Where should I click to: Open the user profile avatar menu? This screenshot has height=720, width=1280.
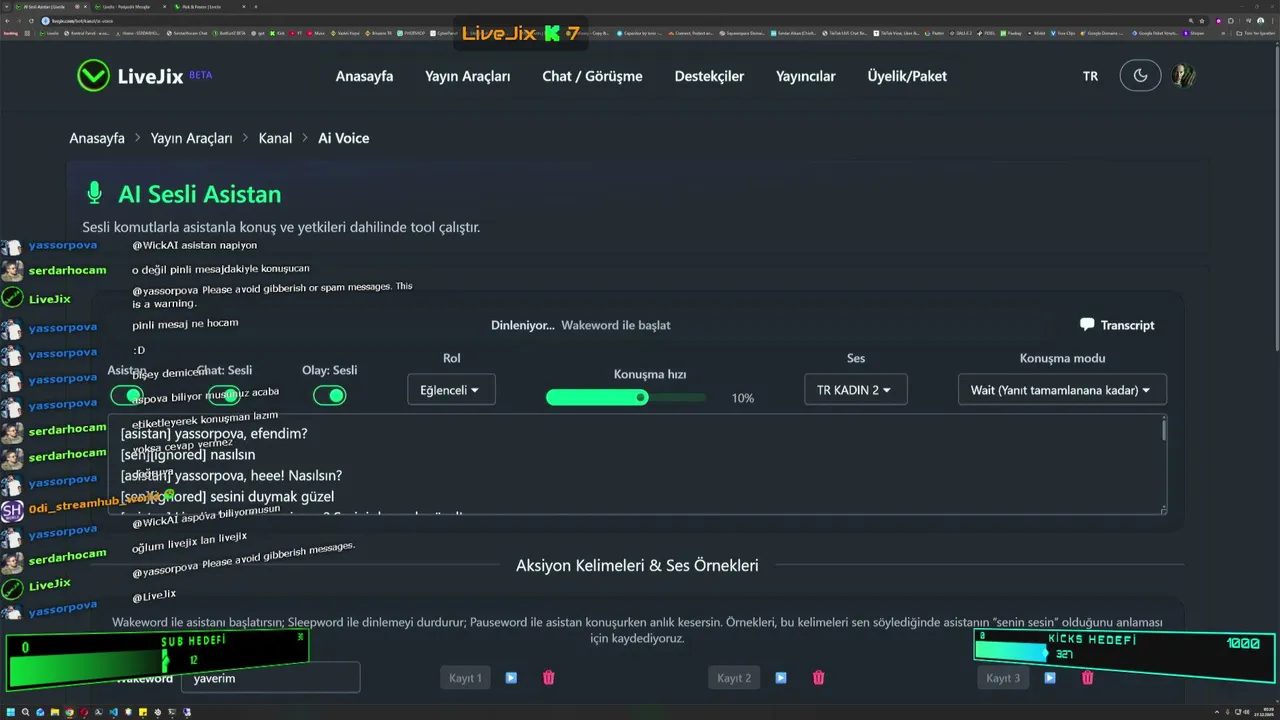click(x=1184, y=76)
